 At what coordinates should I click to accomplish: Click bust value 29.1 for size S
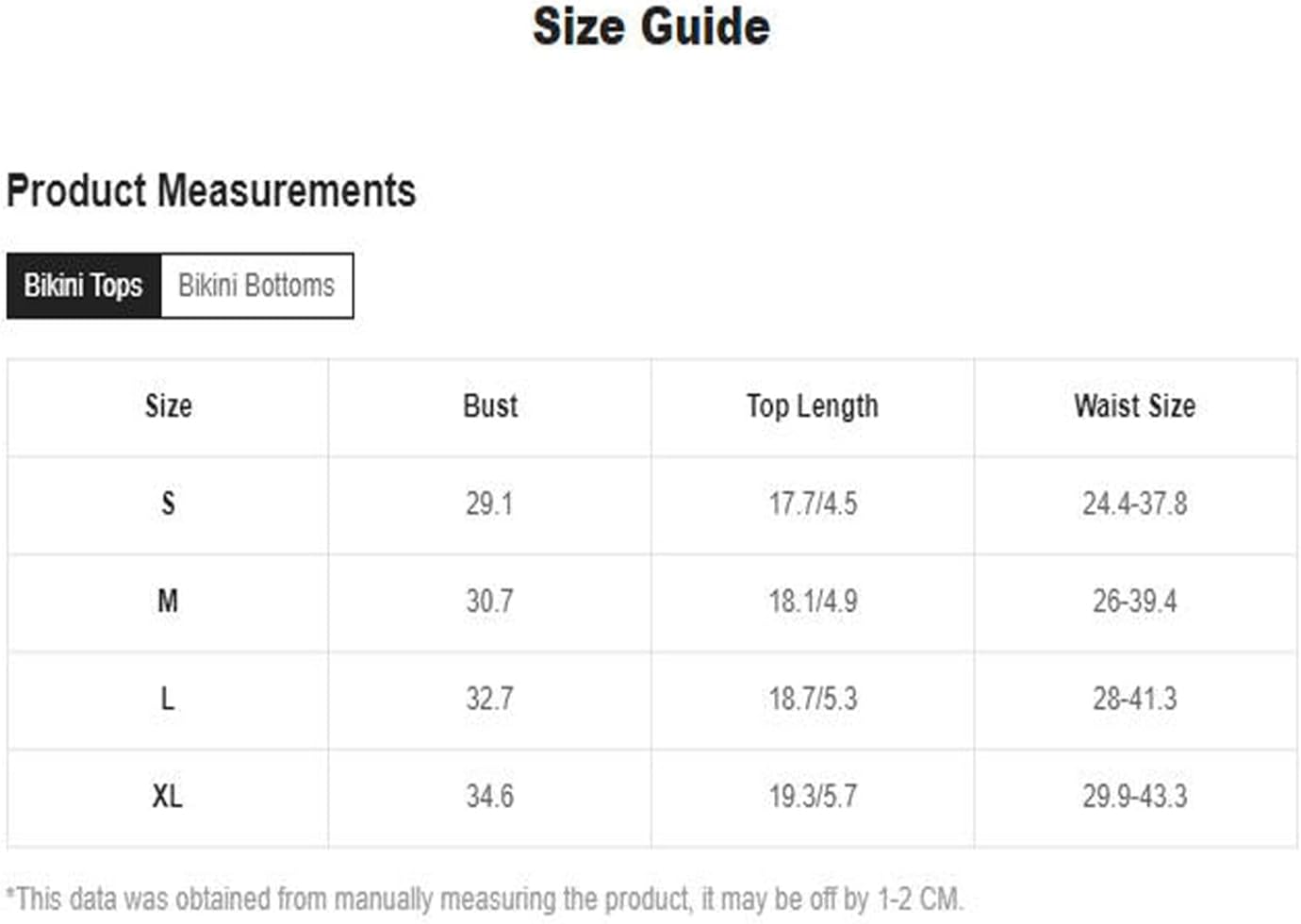pos(489,503)
